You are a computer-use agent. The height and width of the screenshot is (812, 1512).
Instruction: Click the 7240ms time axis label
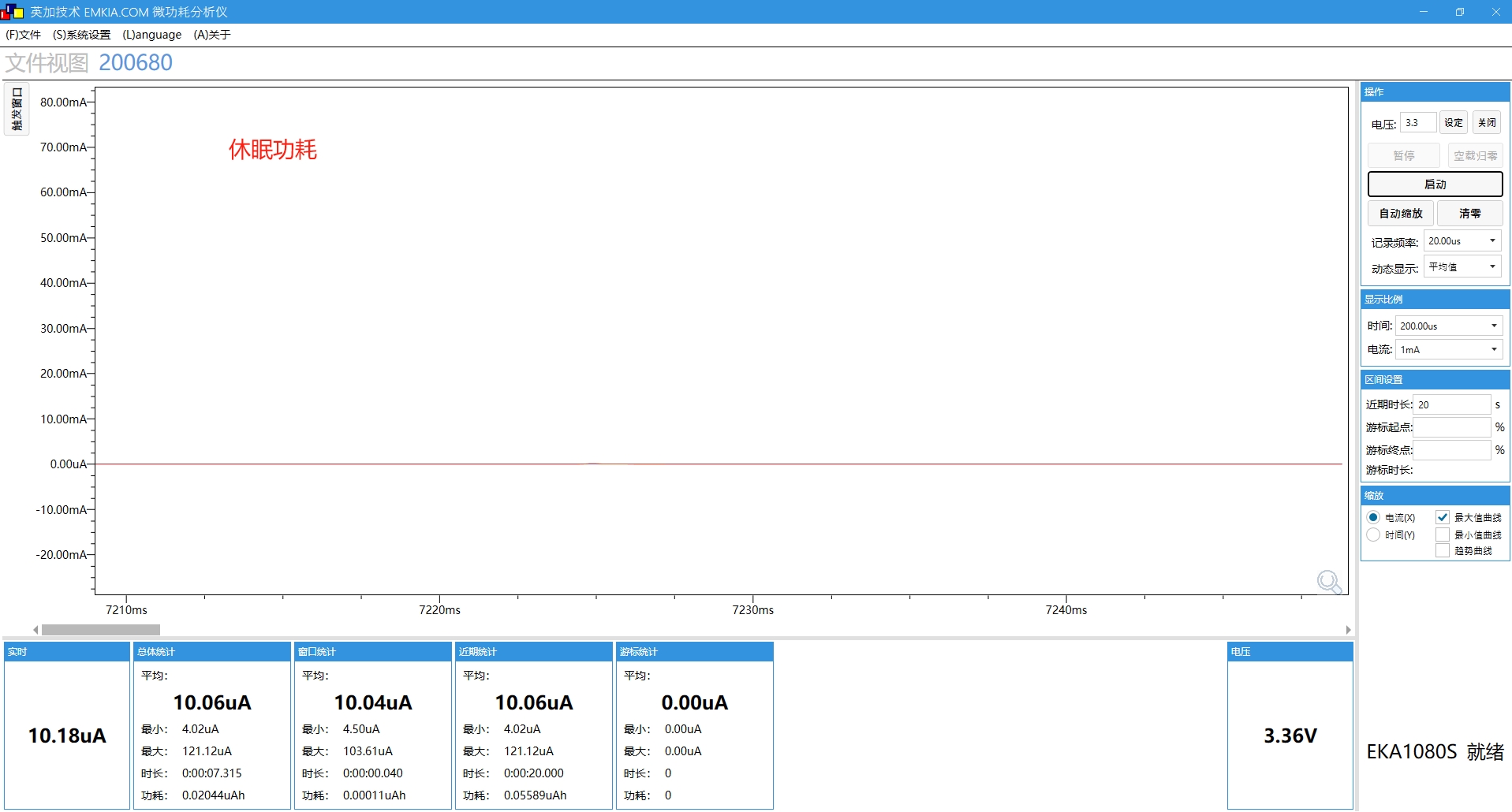coord(1066,610)
